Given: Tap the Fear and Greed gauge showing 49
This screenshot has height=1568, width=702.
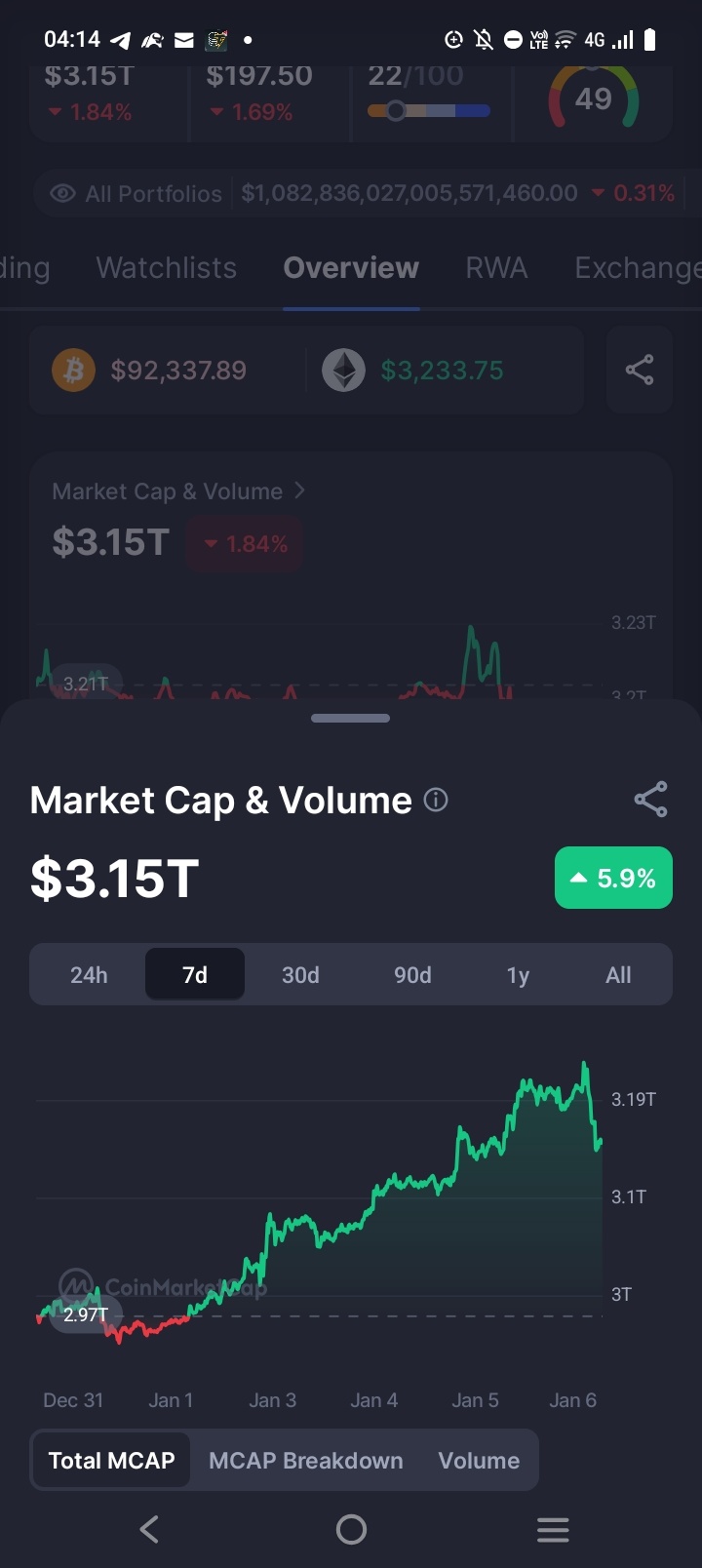Looking at the screenshot, I should [593, 98].
